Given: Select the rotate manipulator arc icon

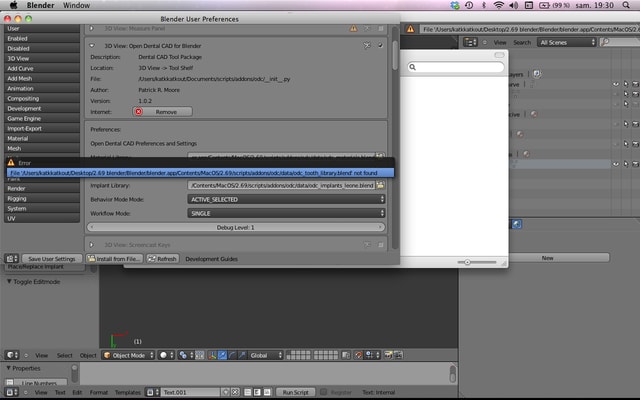Looking at the screenshot, I should click(232, 355).
